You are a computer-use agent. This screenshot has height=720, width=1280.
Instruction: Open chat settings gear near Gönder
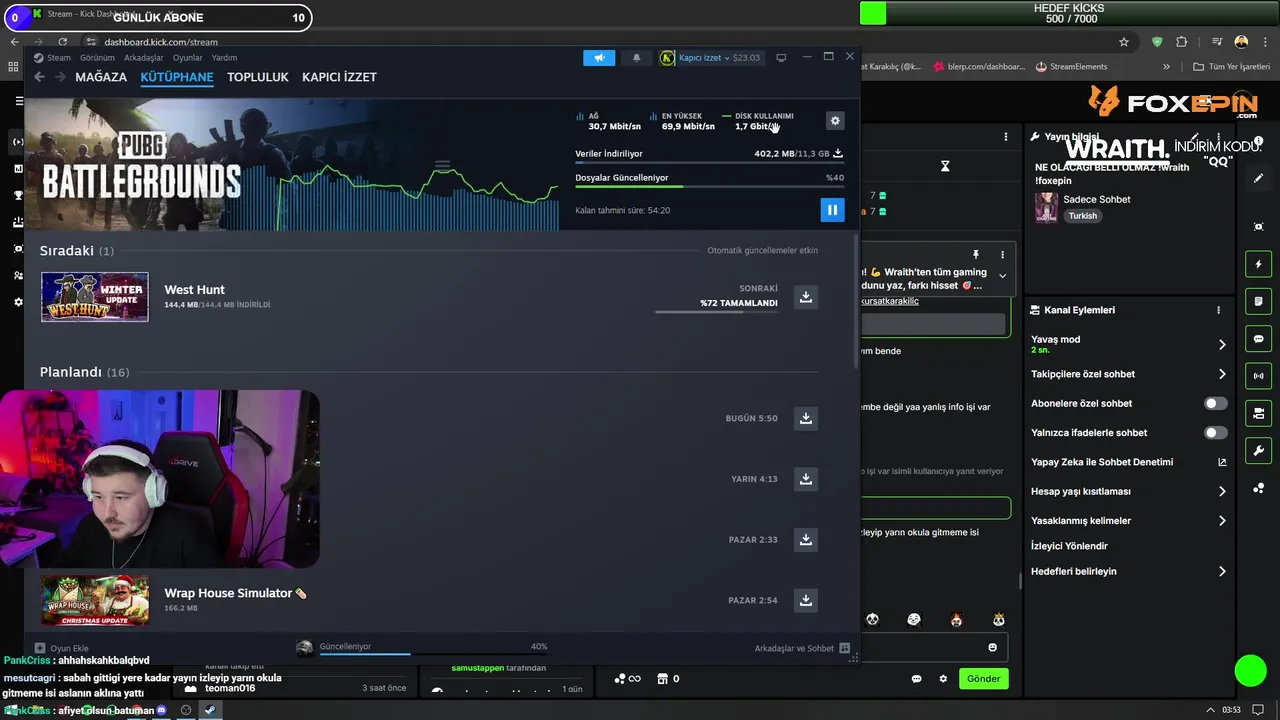coord(943,679)
